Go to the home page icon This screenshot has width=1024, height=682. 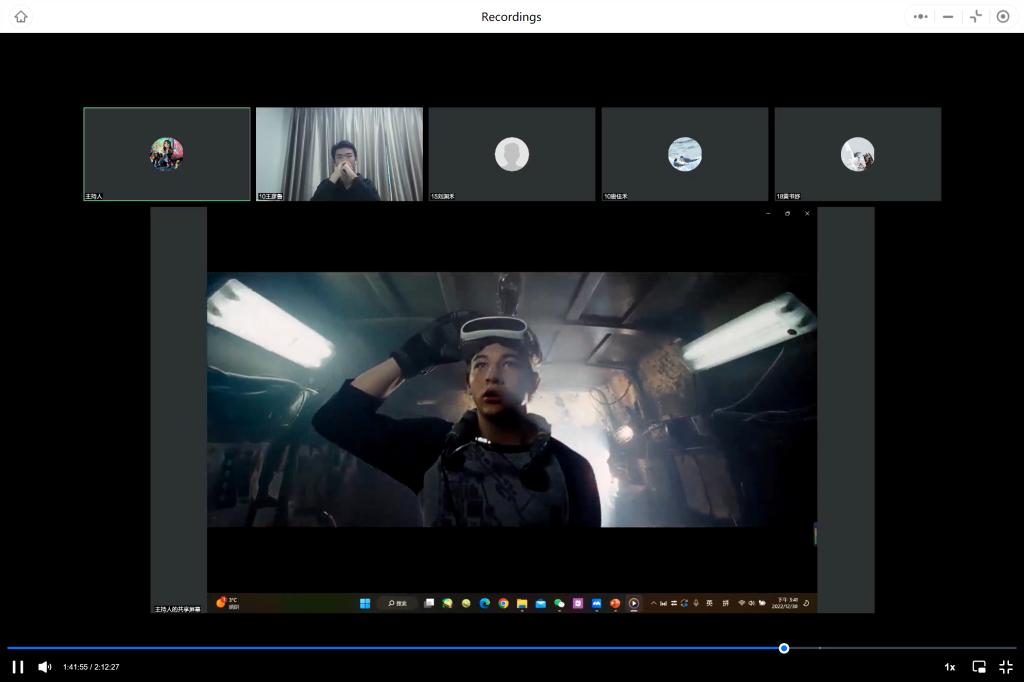pos(20,16)
